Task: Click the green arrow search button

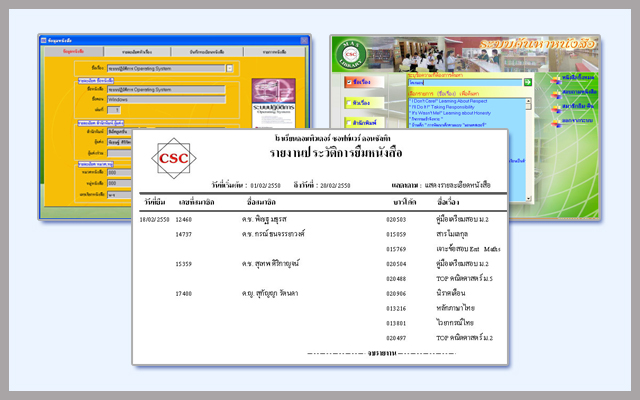Action: [528, 82]
